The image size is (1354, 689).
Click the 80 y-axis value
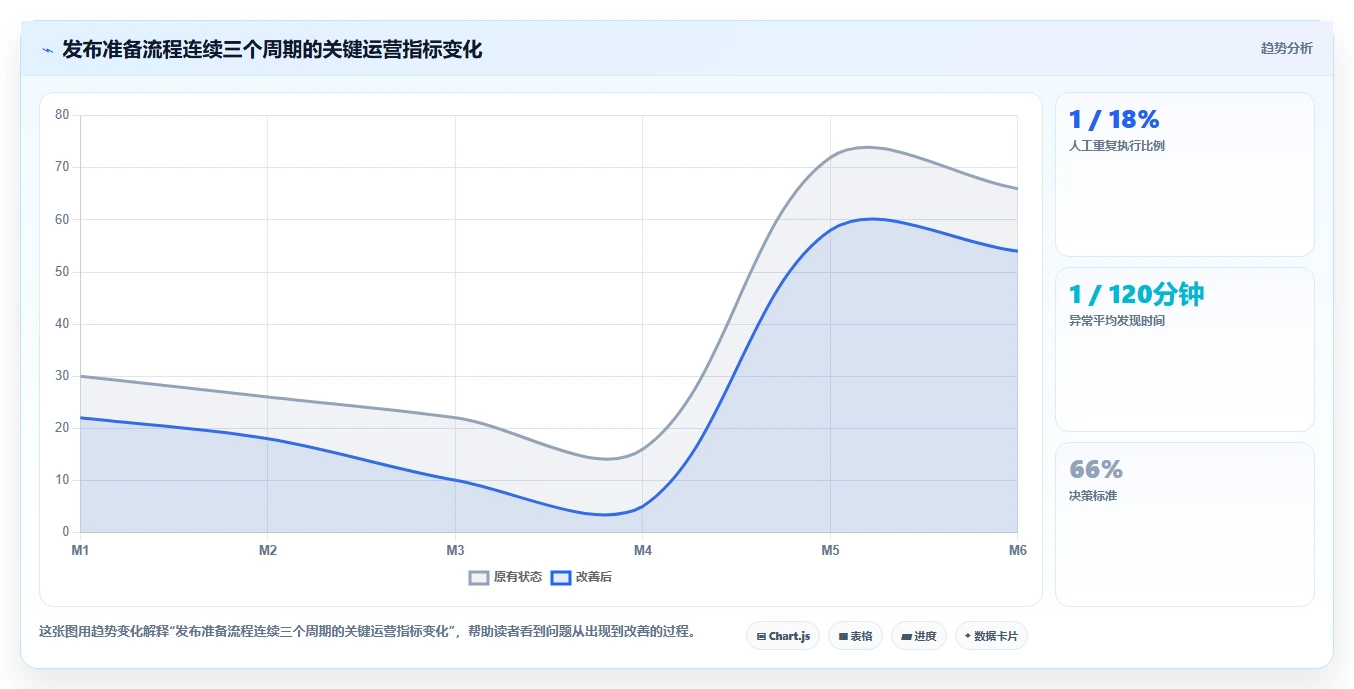(x=62, y=115)
